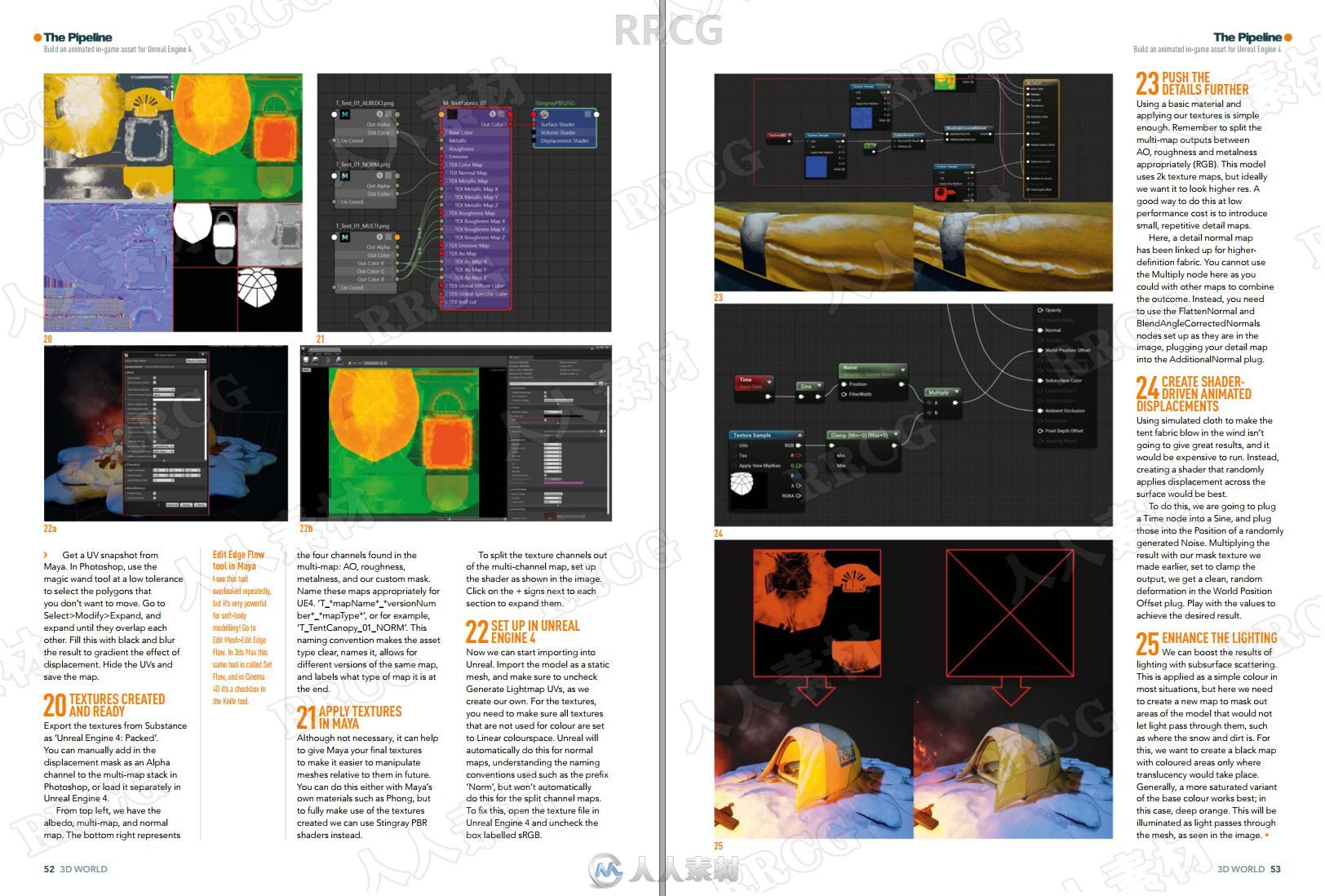
Task: Click the RGBA output pin on Texture Sample
Action: click(799, 495)
